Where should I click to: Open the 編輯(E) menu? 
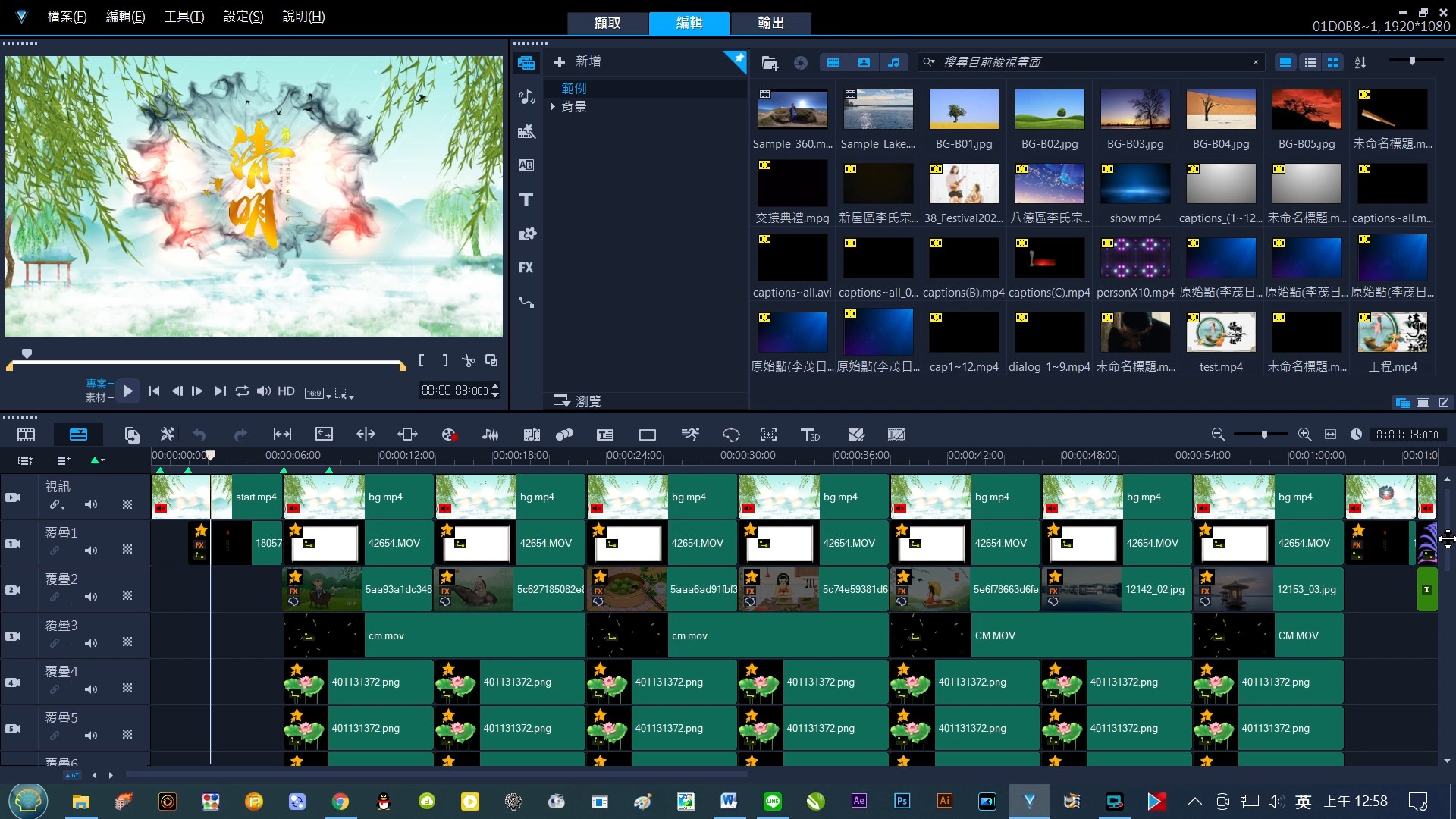pos(125,17)
